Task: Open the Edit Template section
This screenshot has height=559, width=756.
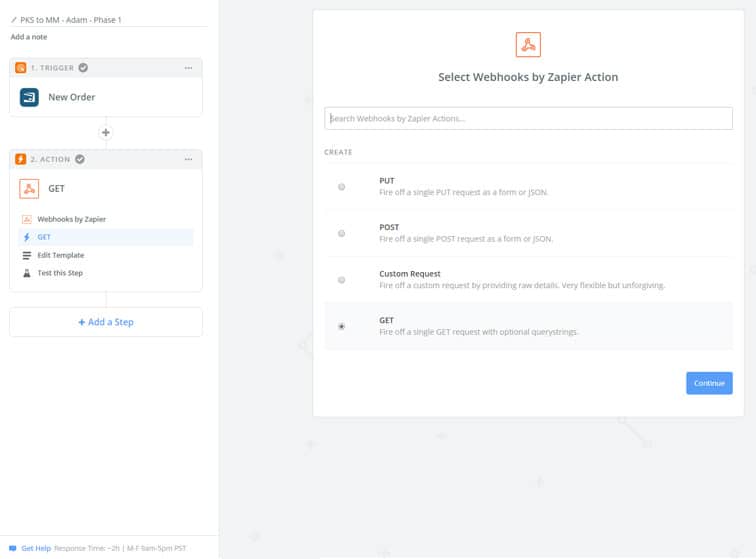Action: pyautogui.click(x=60, y=255)
